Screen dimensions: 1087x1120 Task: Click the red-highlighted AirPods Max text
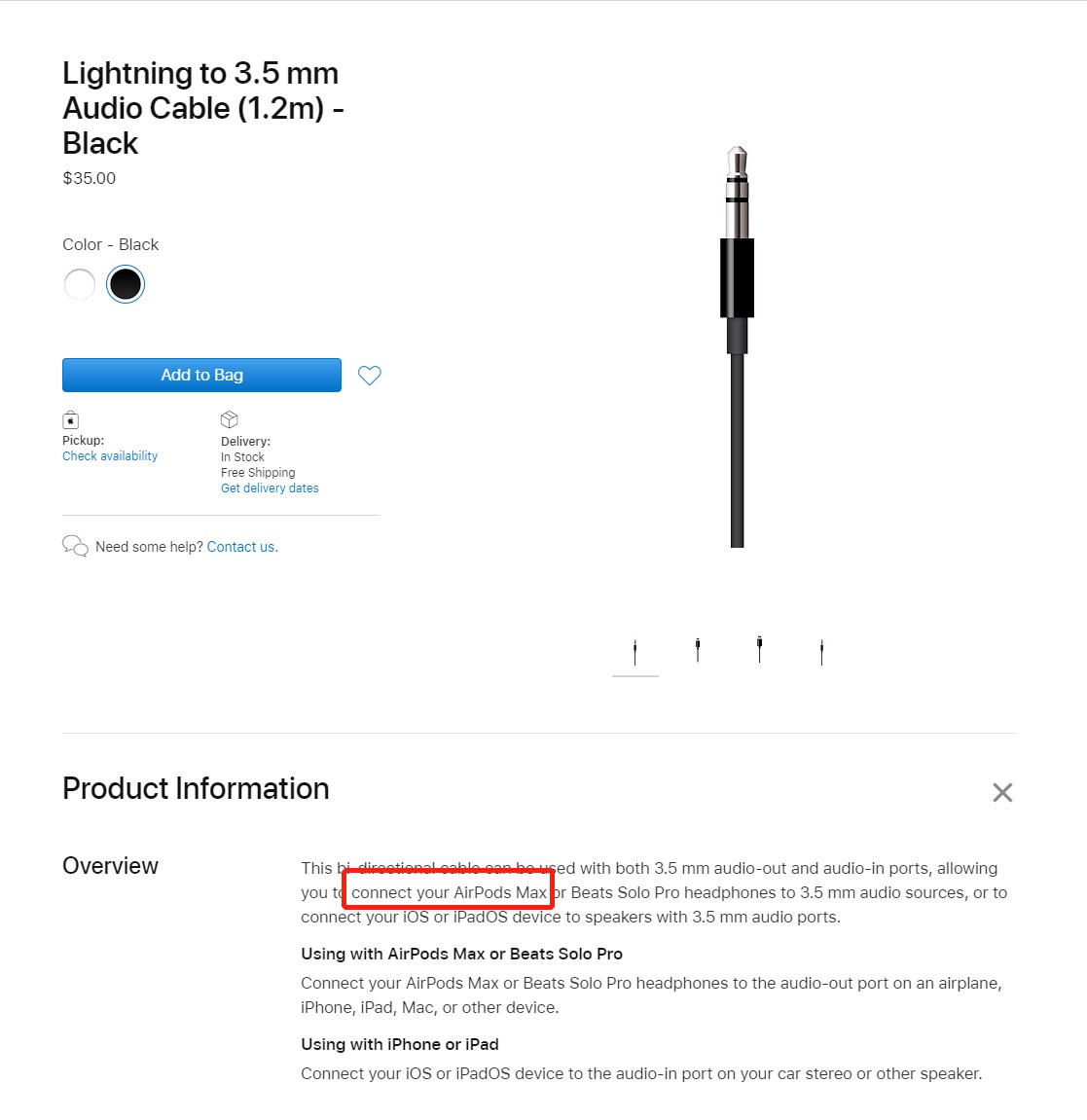pyautogui.click(x=447, y=891)
